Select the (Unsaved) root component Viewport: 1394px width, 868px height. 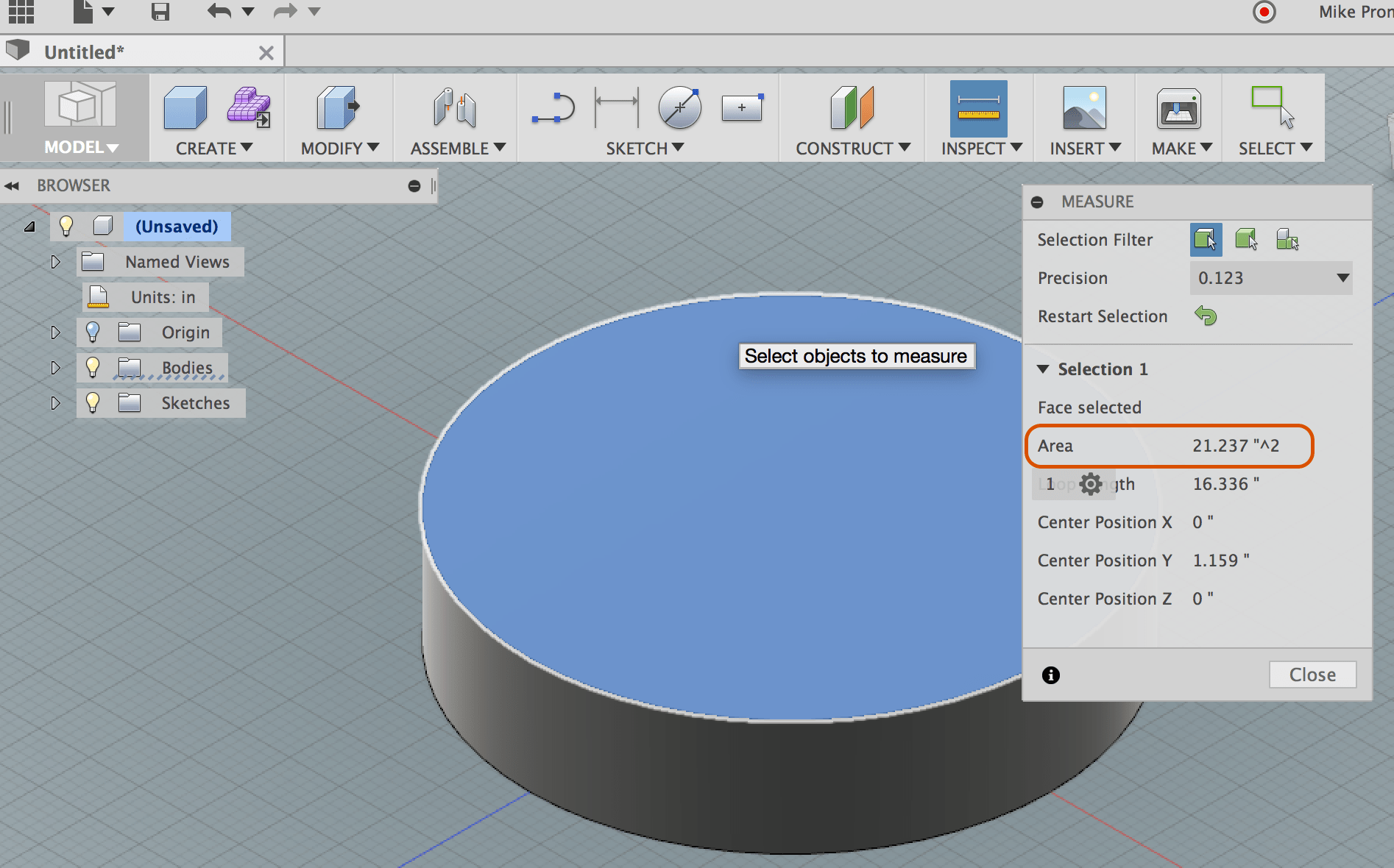pyautogui.click(x=177, y=227)
